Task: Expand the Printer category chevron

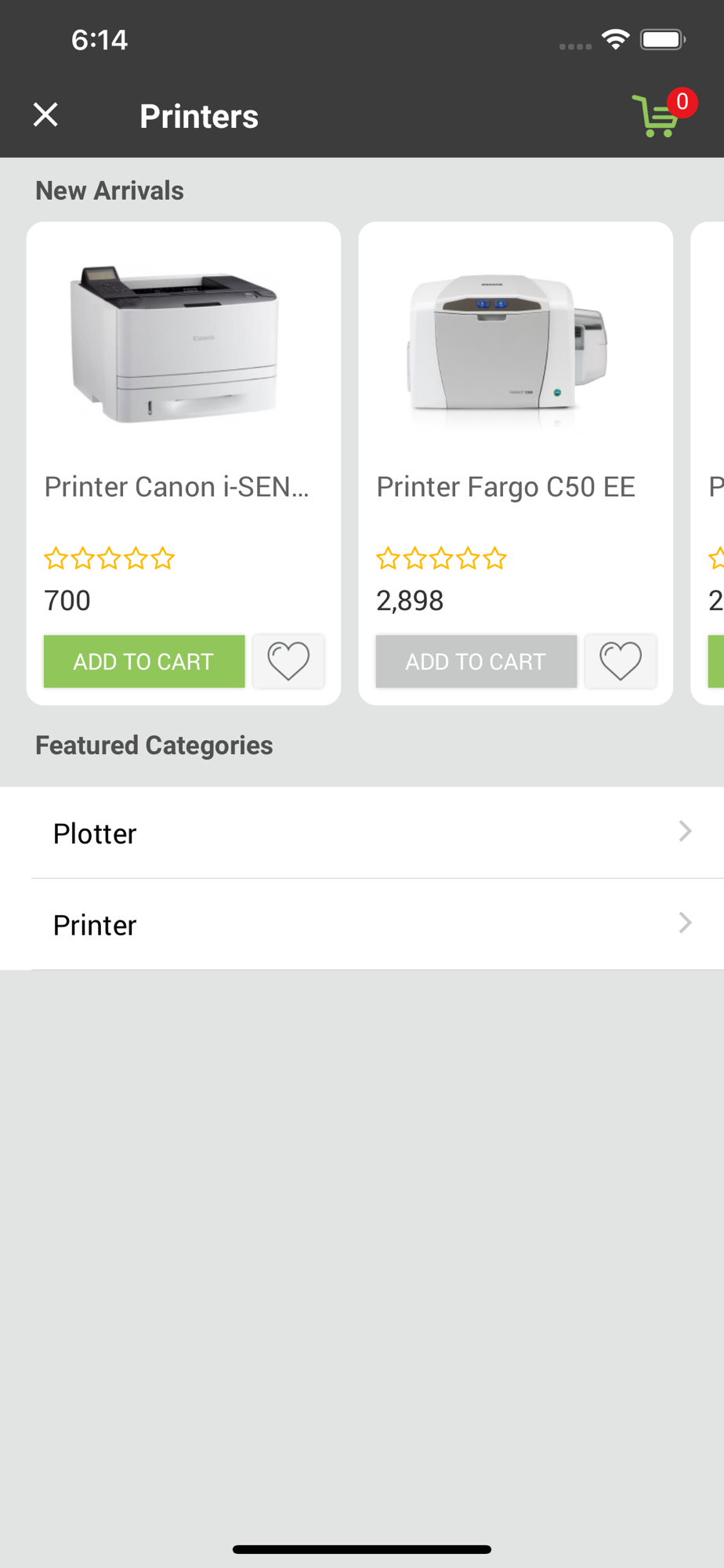Action: (x=685, y=923)
